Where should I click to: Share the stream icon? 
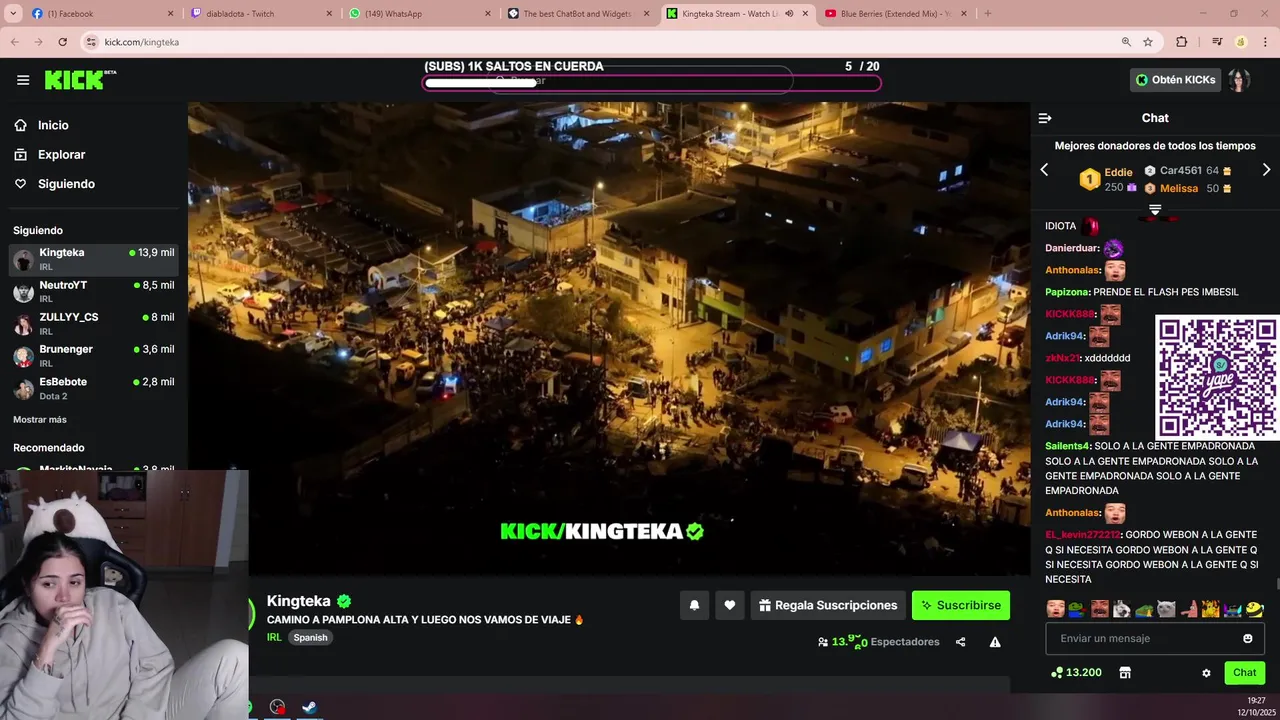pos(960,642)
